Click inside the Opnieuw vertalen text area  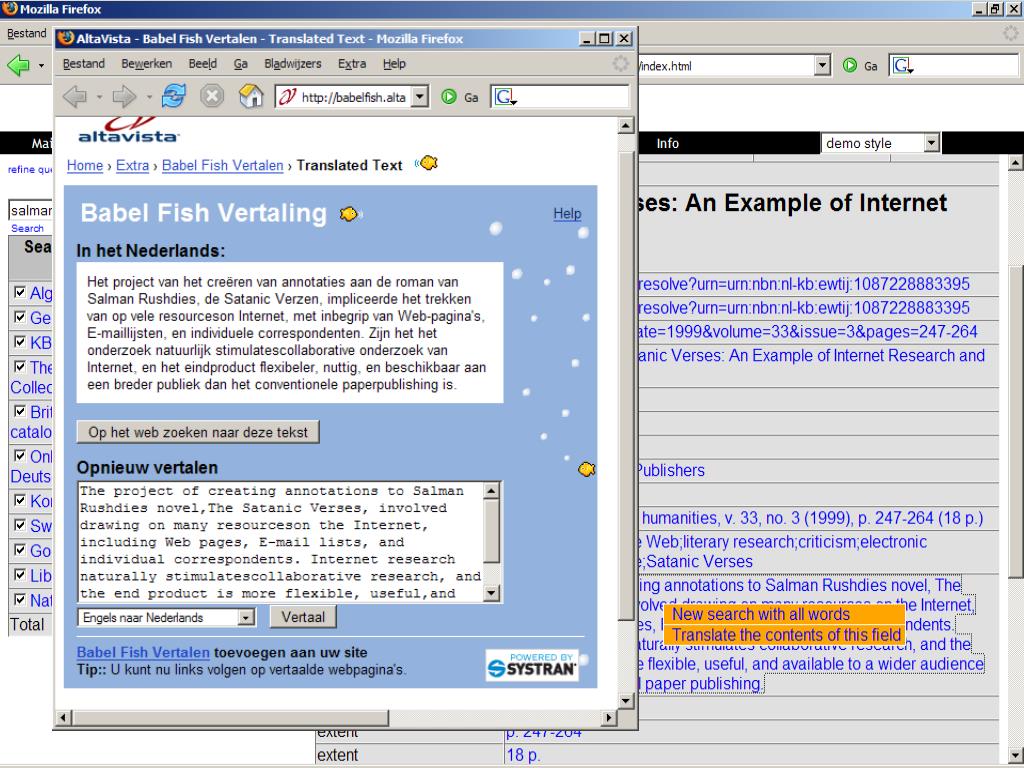(281, 541)
